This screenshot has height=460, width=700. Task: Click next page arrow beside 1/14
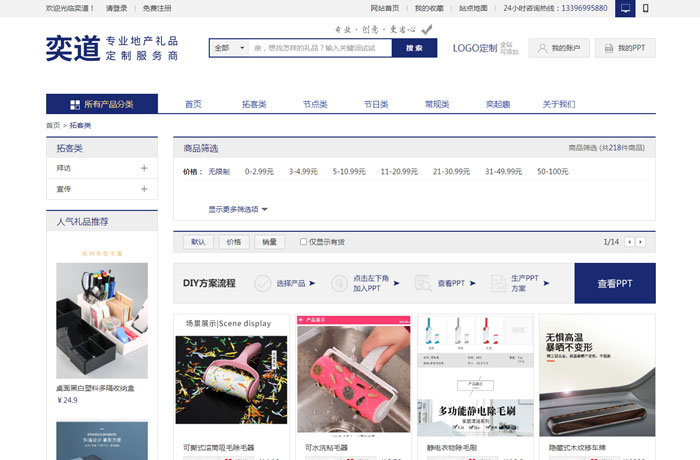(641, 241)
